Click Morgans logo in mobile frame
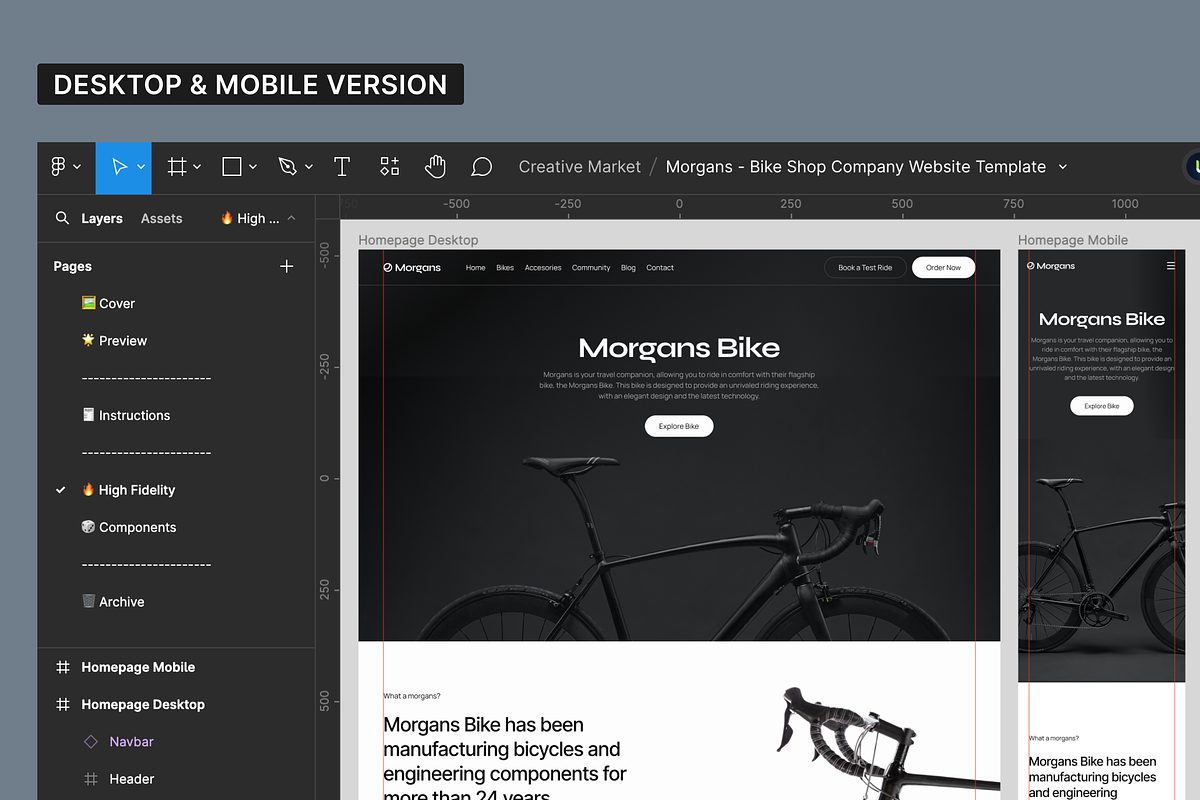1200x800 pixels. 1051,266
